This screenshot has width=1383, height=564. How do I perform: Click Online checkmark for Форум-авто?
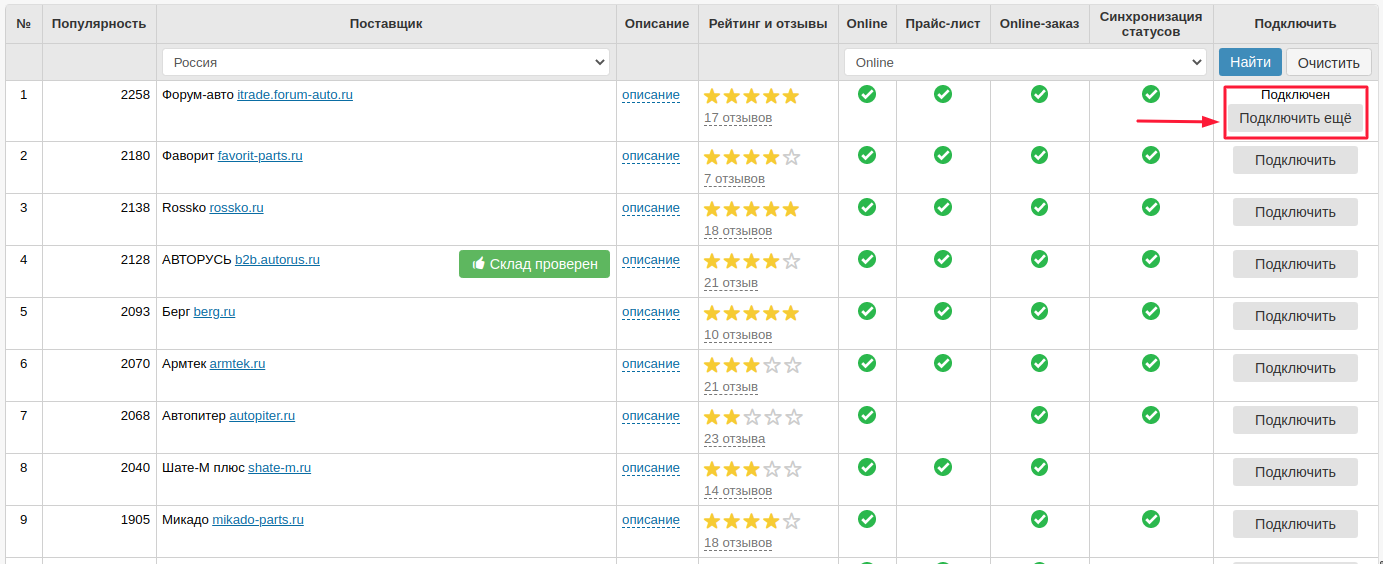867,94
